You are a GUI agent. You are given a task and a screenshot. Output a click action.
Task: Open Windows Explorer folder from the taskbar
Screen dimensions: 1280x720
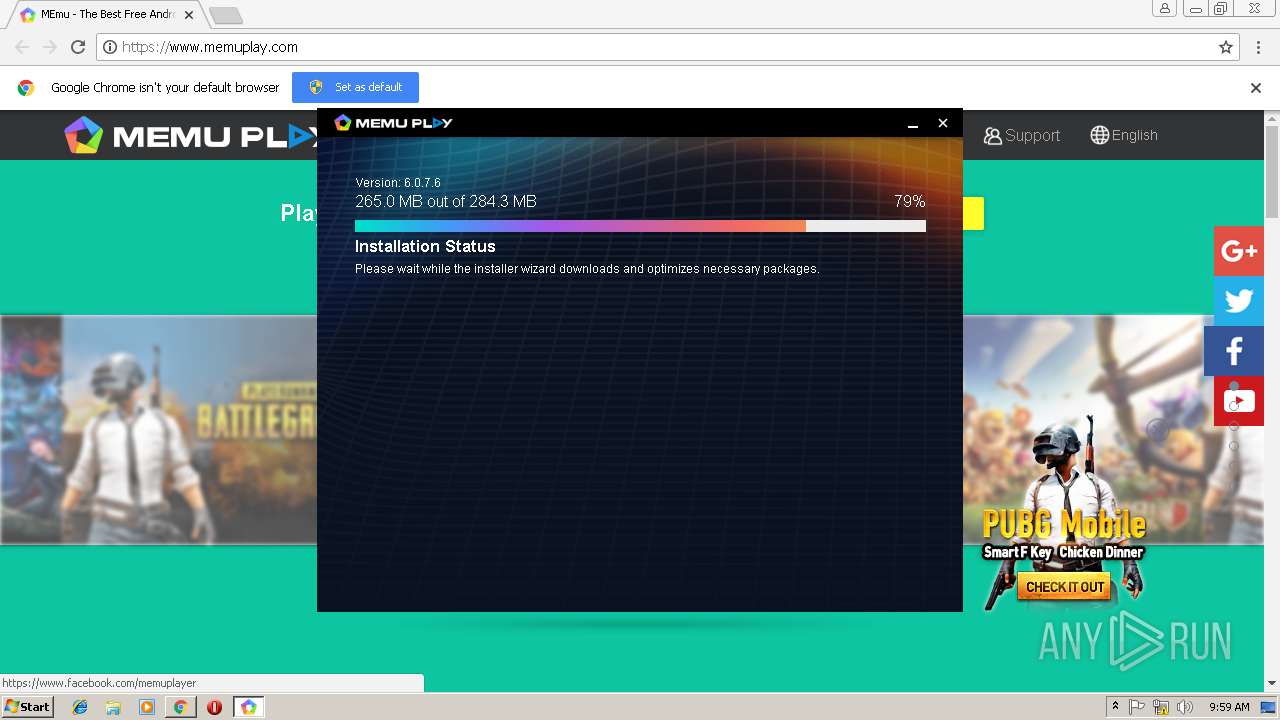pos(113,707)
